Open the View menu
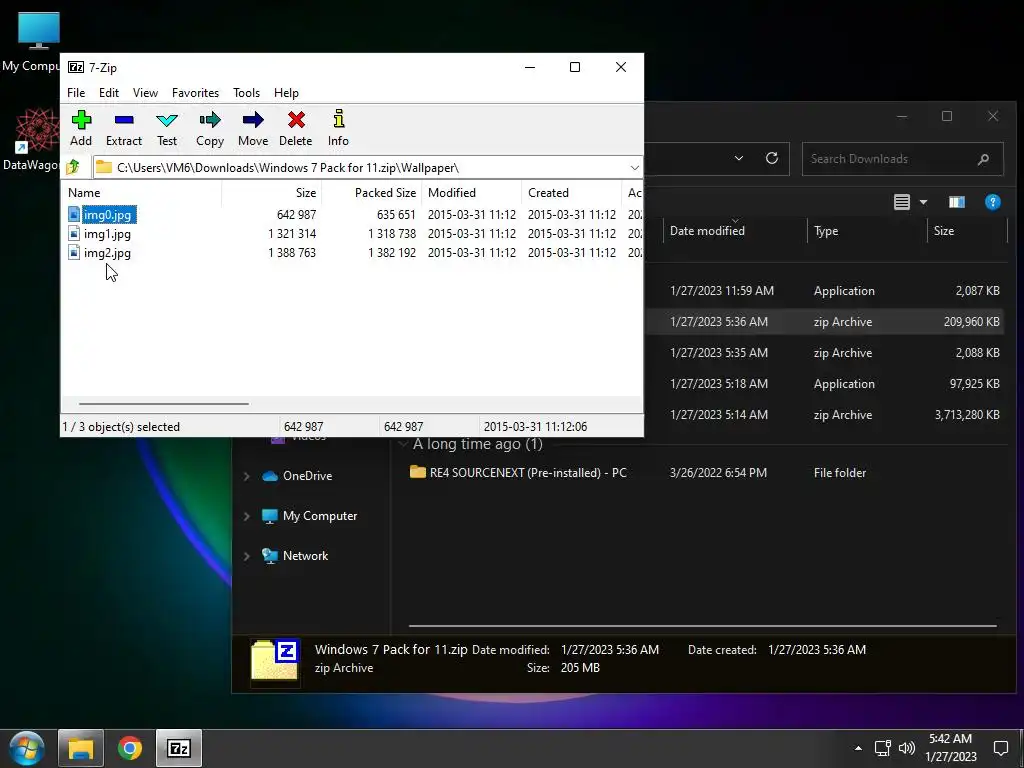The width and height of the screenshot is (1024, 768). [145, 93]
